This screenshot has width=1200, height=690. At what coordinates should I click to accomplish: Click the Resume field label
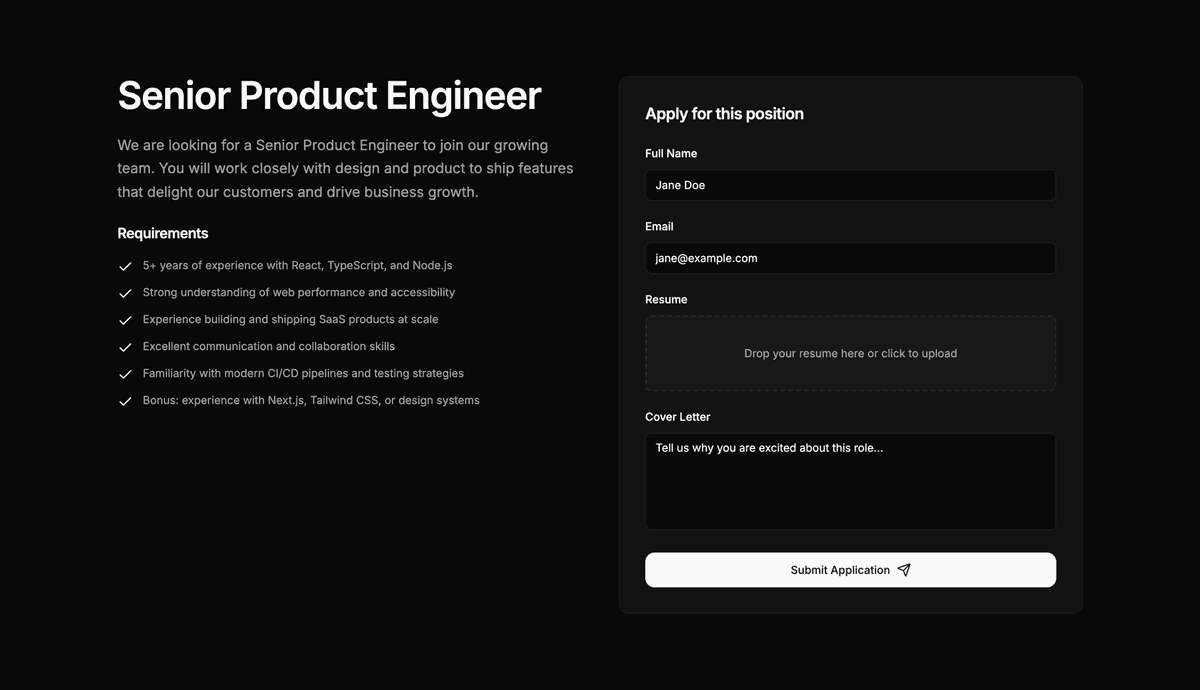[666, 299]
